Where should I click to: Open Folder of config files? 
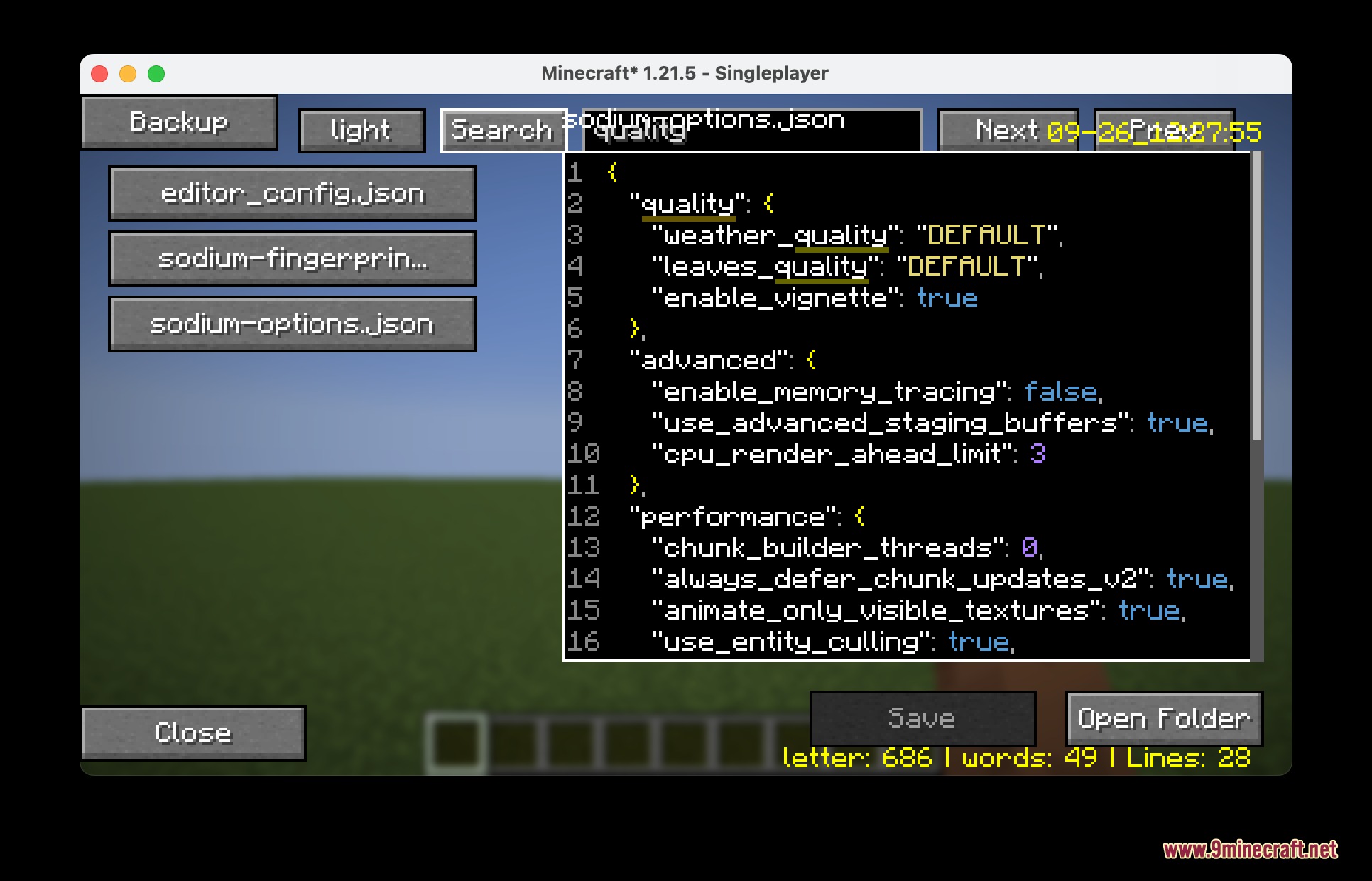coord(1164,718)
